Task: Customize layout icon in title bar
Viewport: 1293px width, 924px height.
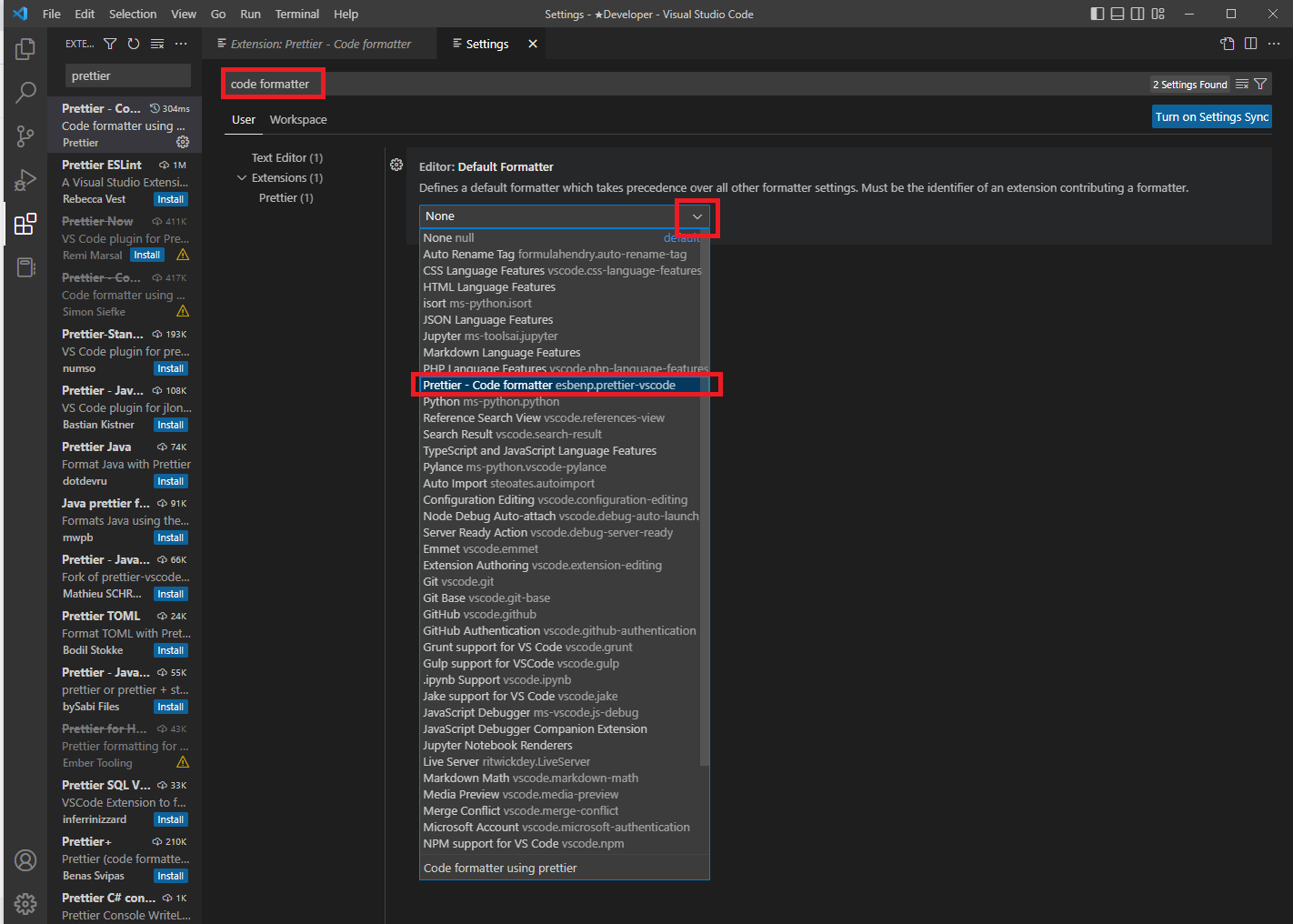Action: [x=1158, y=14]
